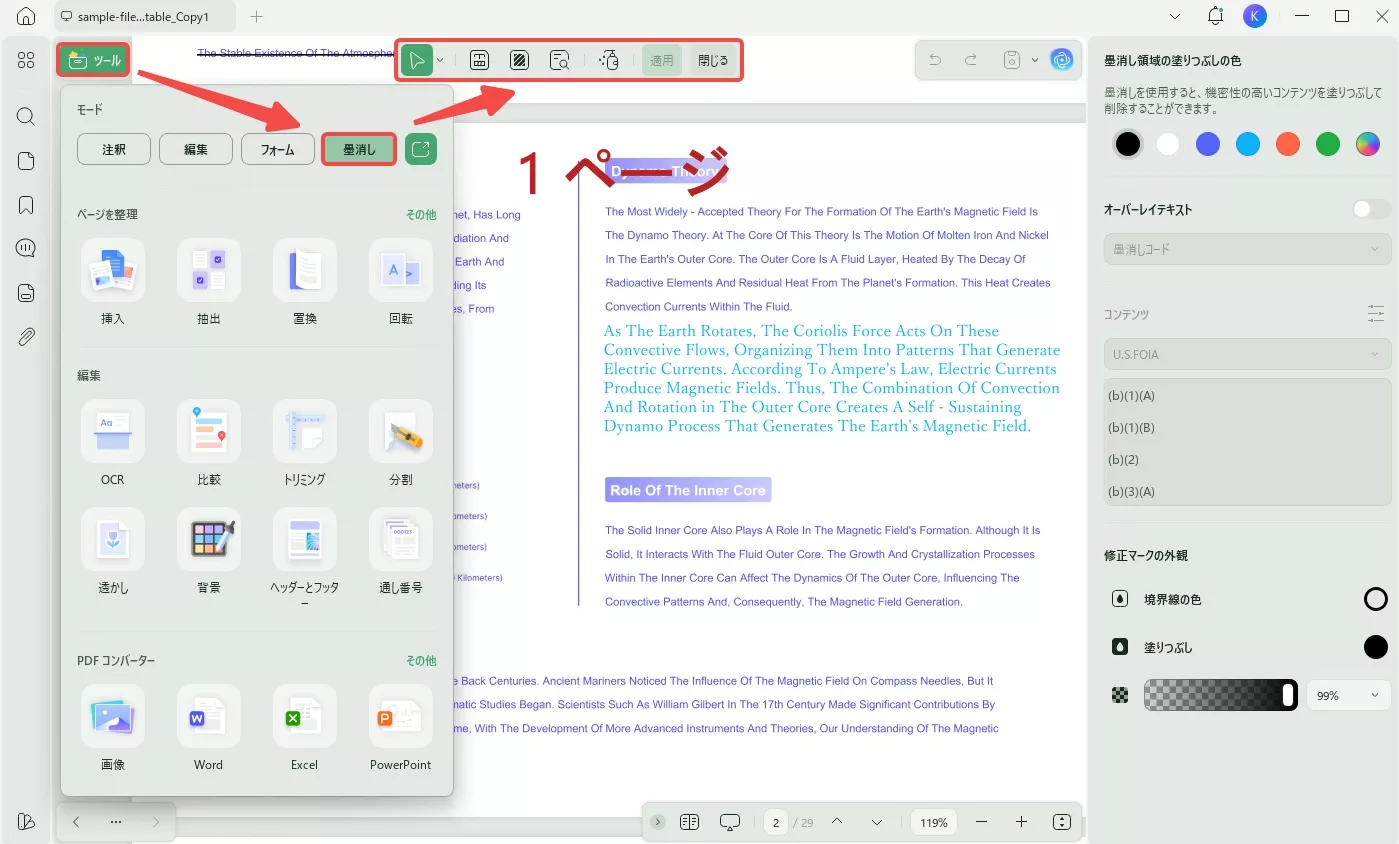1399x844 pixels.
Task: Switch to 編集 edit mode
Action: 196,149
